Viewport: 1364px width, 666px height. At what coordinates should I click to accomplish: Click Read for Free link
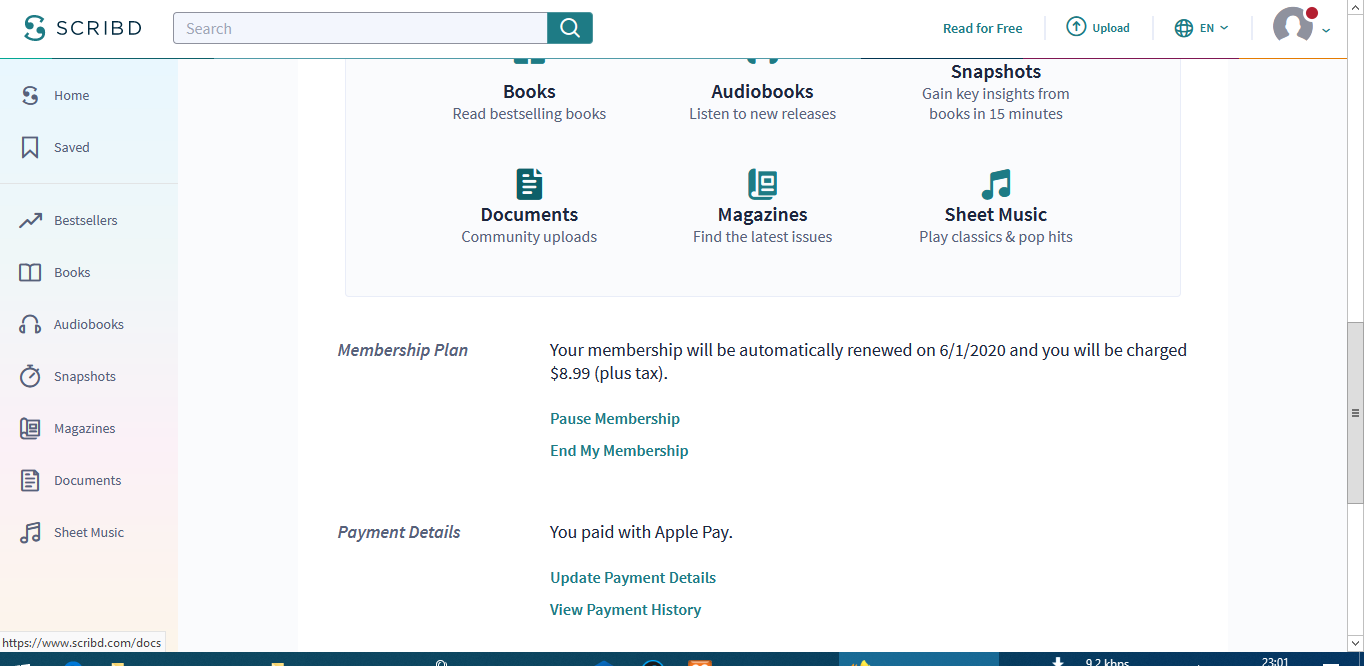[x=982, y=28]
